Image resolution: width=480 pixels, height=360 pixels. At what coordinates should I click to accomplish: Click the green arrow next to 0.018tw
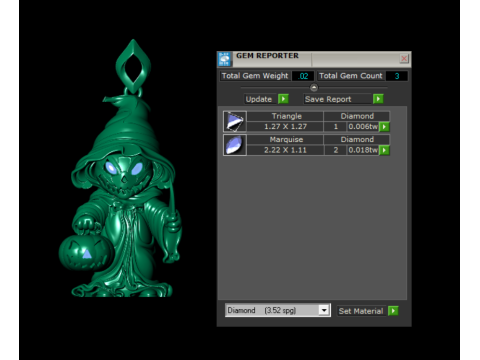click(x=384, y=150)
